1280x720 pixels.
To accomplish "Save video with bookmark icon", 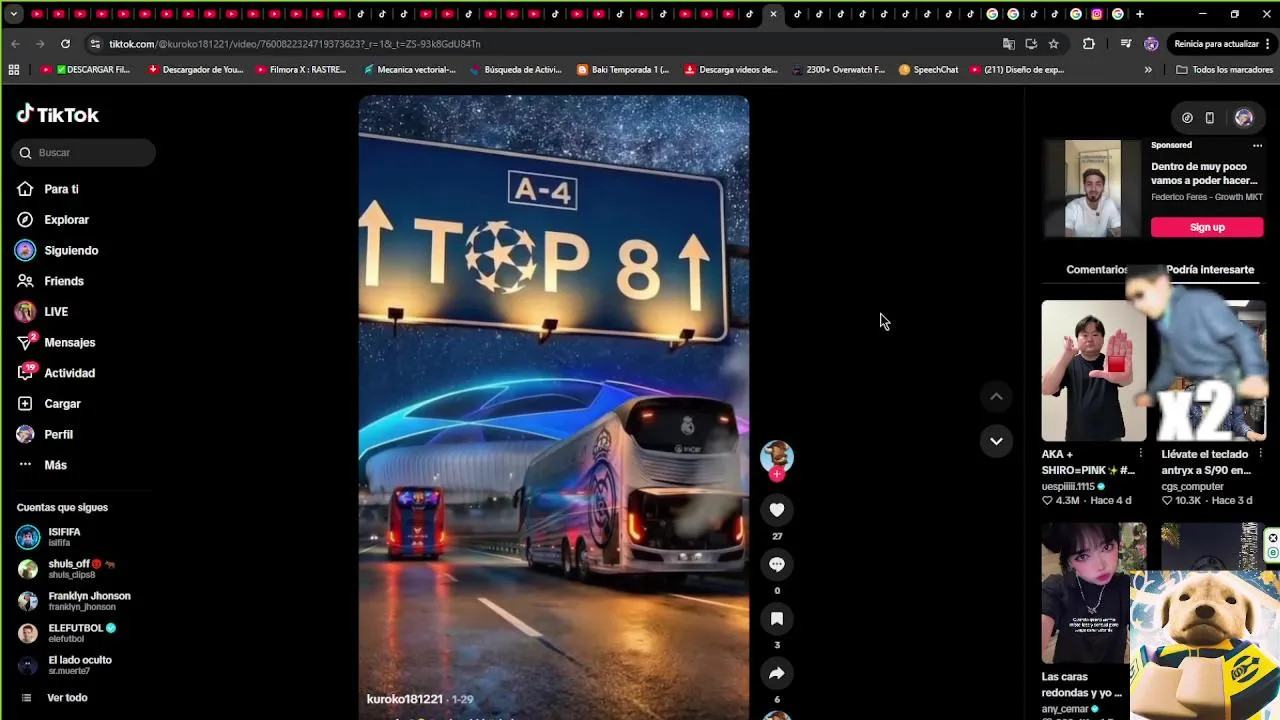I will tap(777, 619).
